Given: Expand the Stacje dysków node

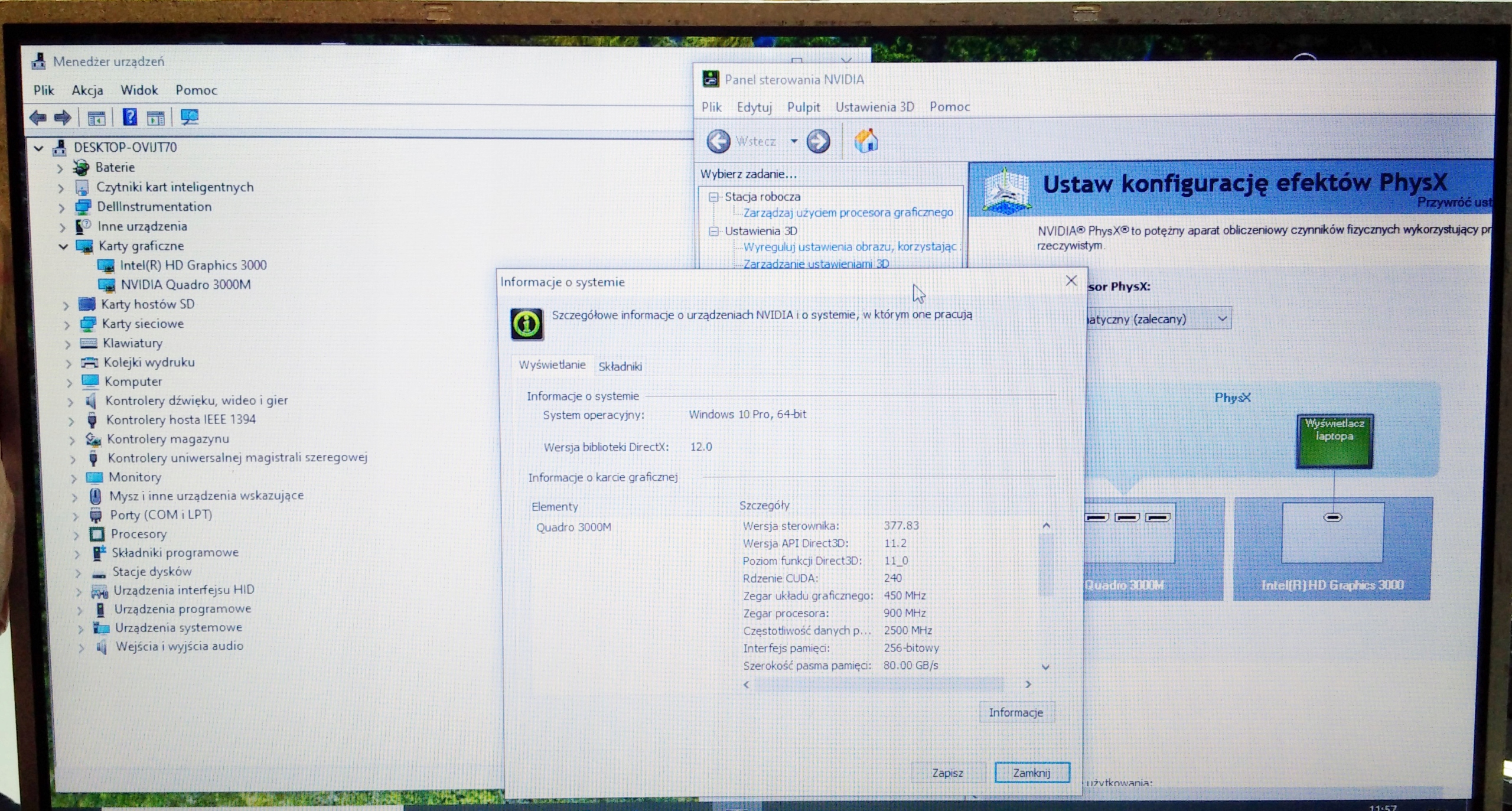Looking at the screenshot, I should pos(78,572).
